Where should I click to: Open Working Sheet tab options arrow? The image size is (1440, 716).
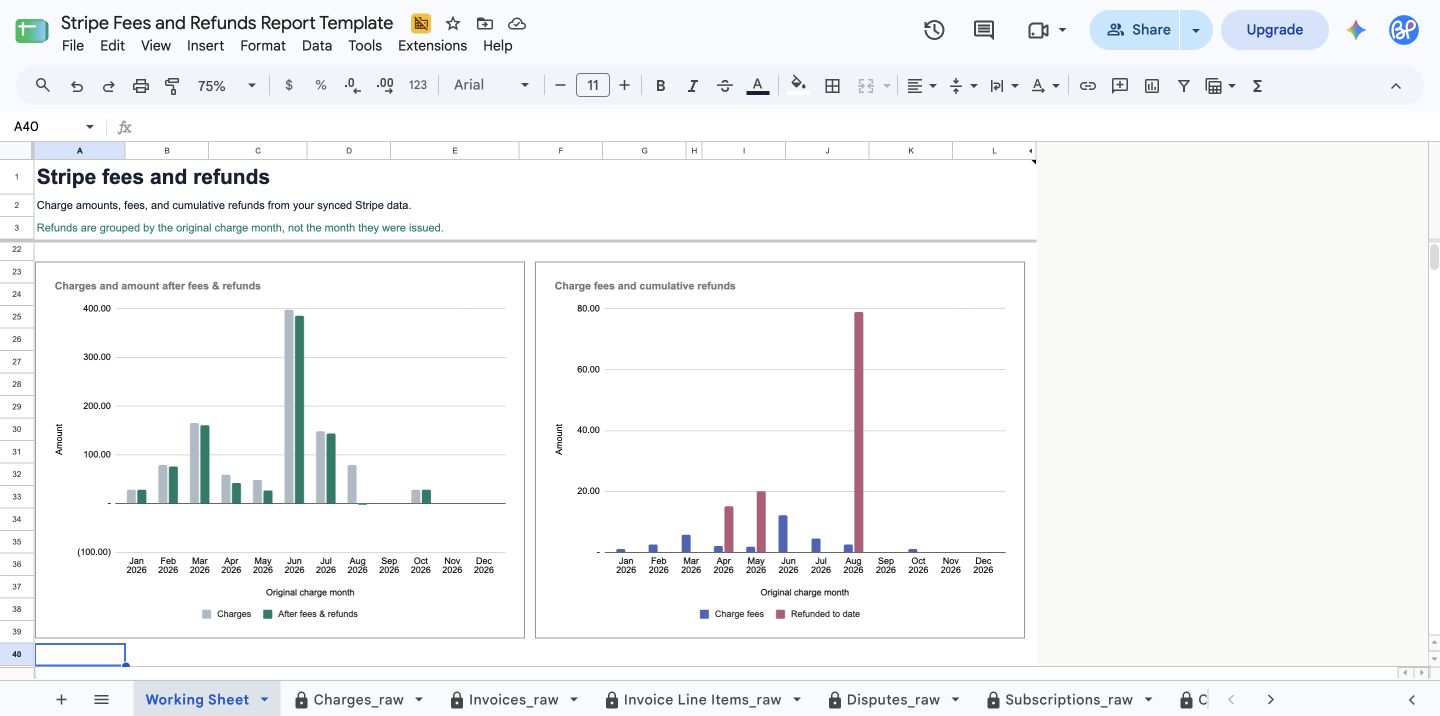(x=264, y=700)
